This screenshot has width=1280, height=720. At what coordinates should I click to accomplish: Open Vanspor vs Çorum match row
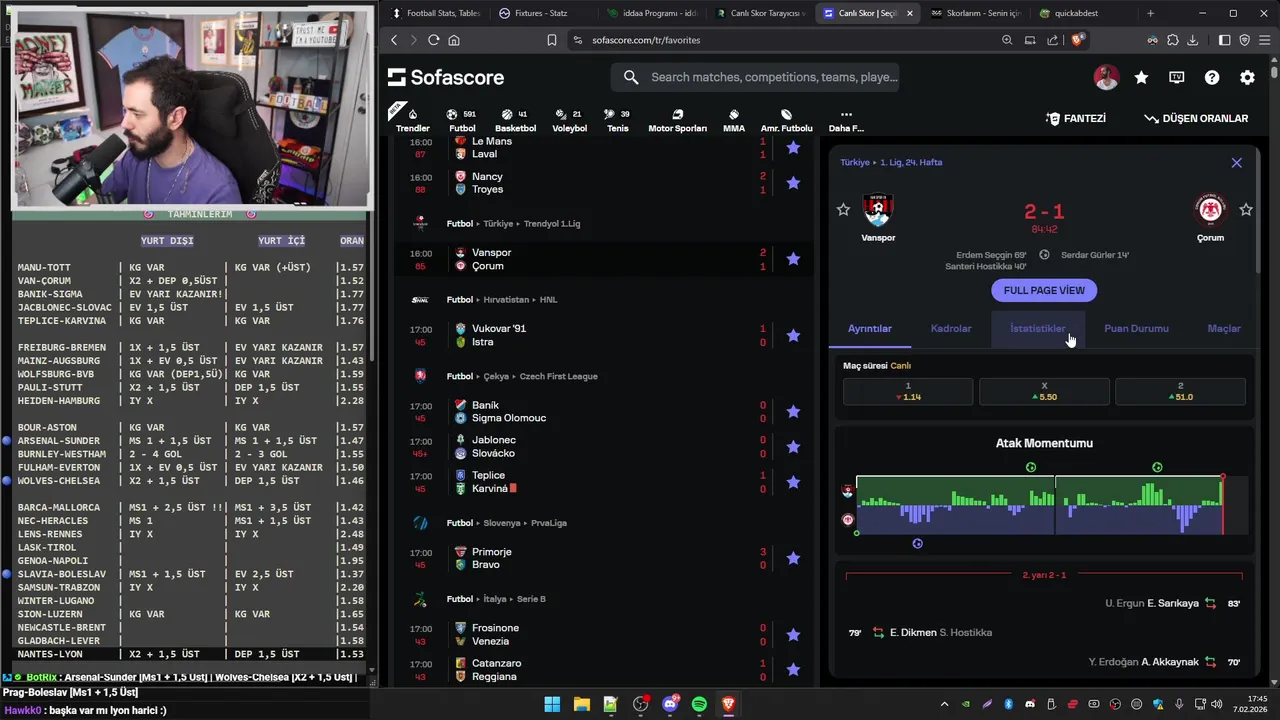coord(603,259)
